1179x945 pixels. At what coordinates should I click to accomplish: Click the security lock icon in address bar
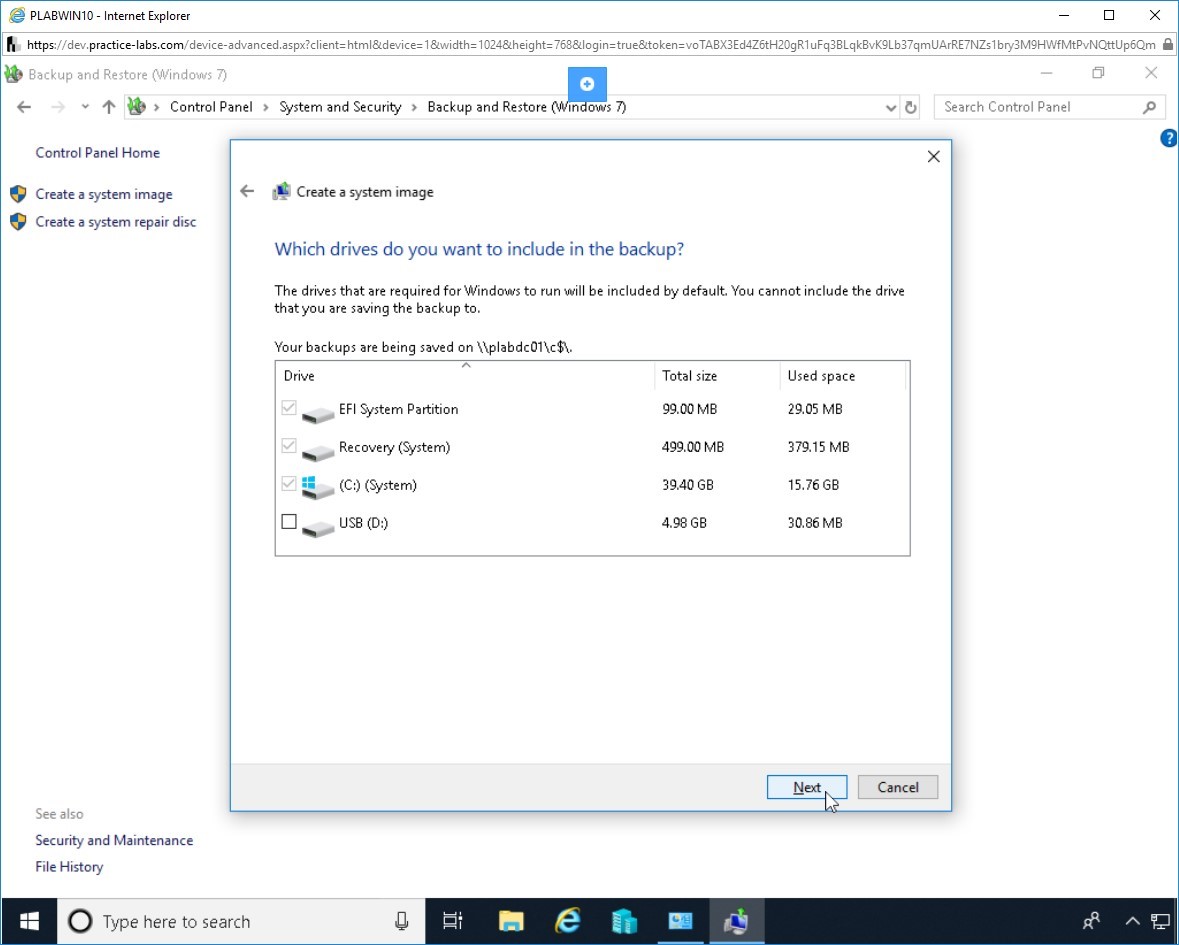[1168, 45]
